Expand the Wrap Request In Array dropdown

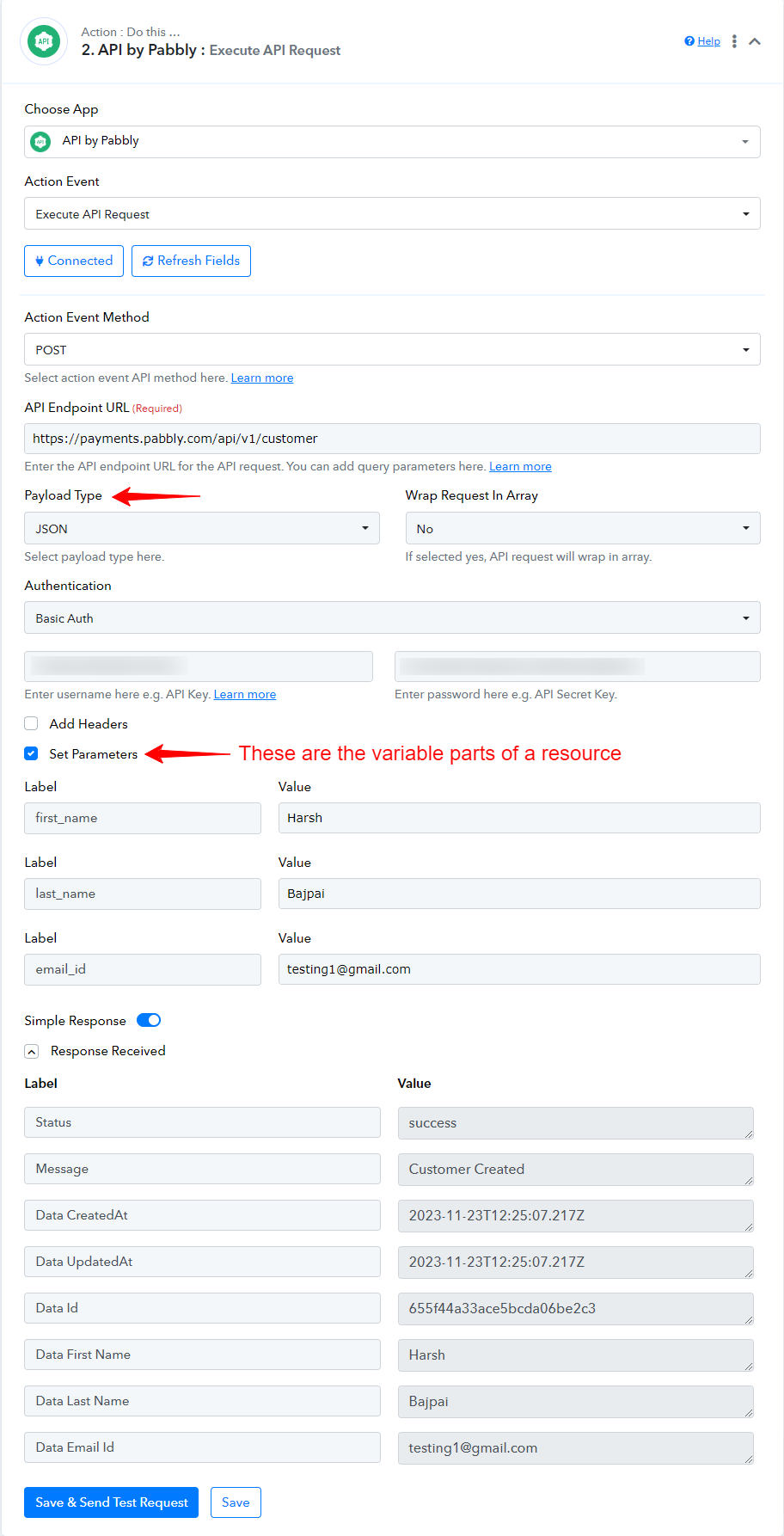(x=583, y=528)
